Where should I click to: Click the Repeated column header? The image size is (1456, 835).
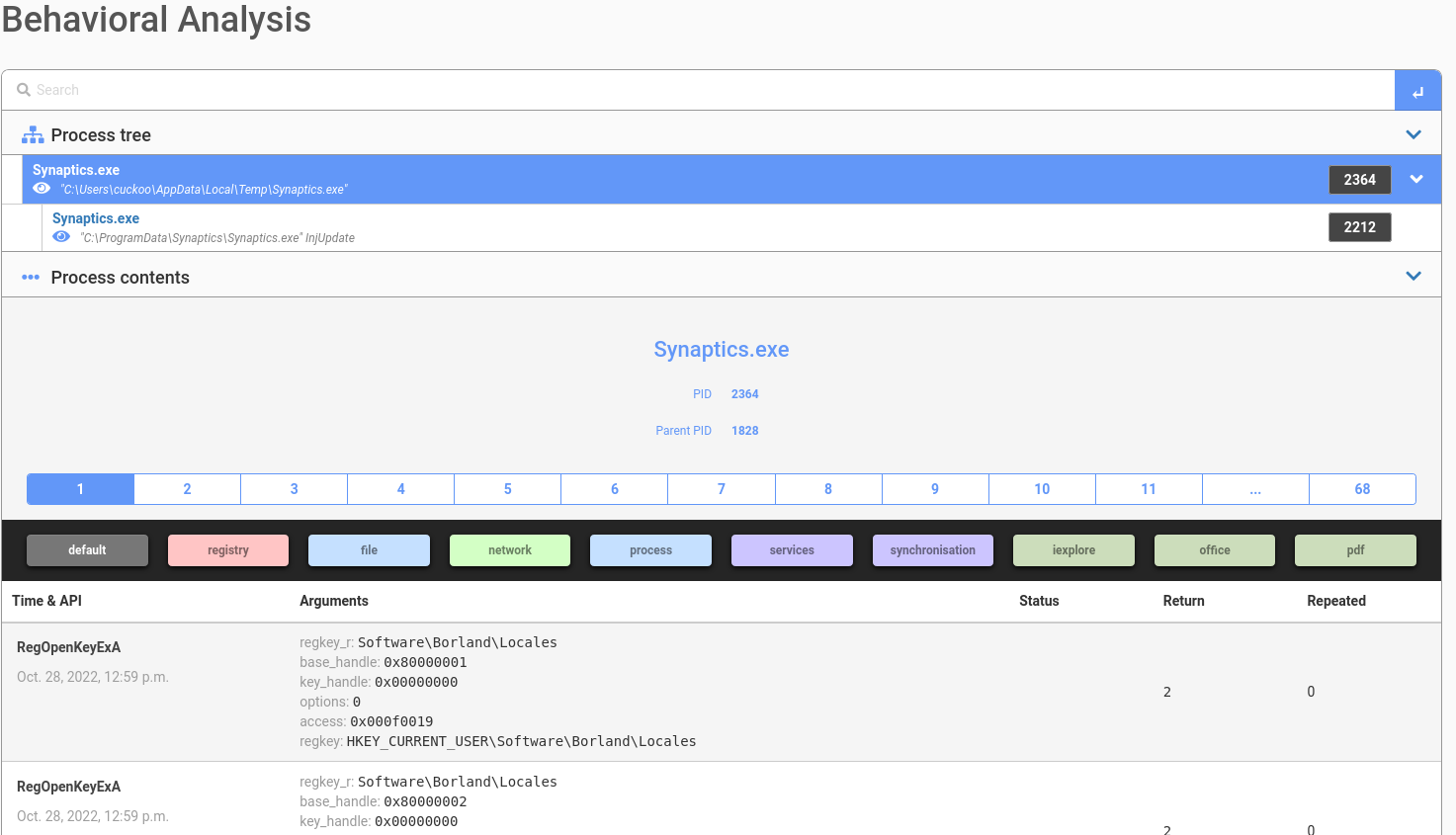1336,601
